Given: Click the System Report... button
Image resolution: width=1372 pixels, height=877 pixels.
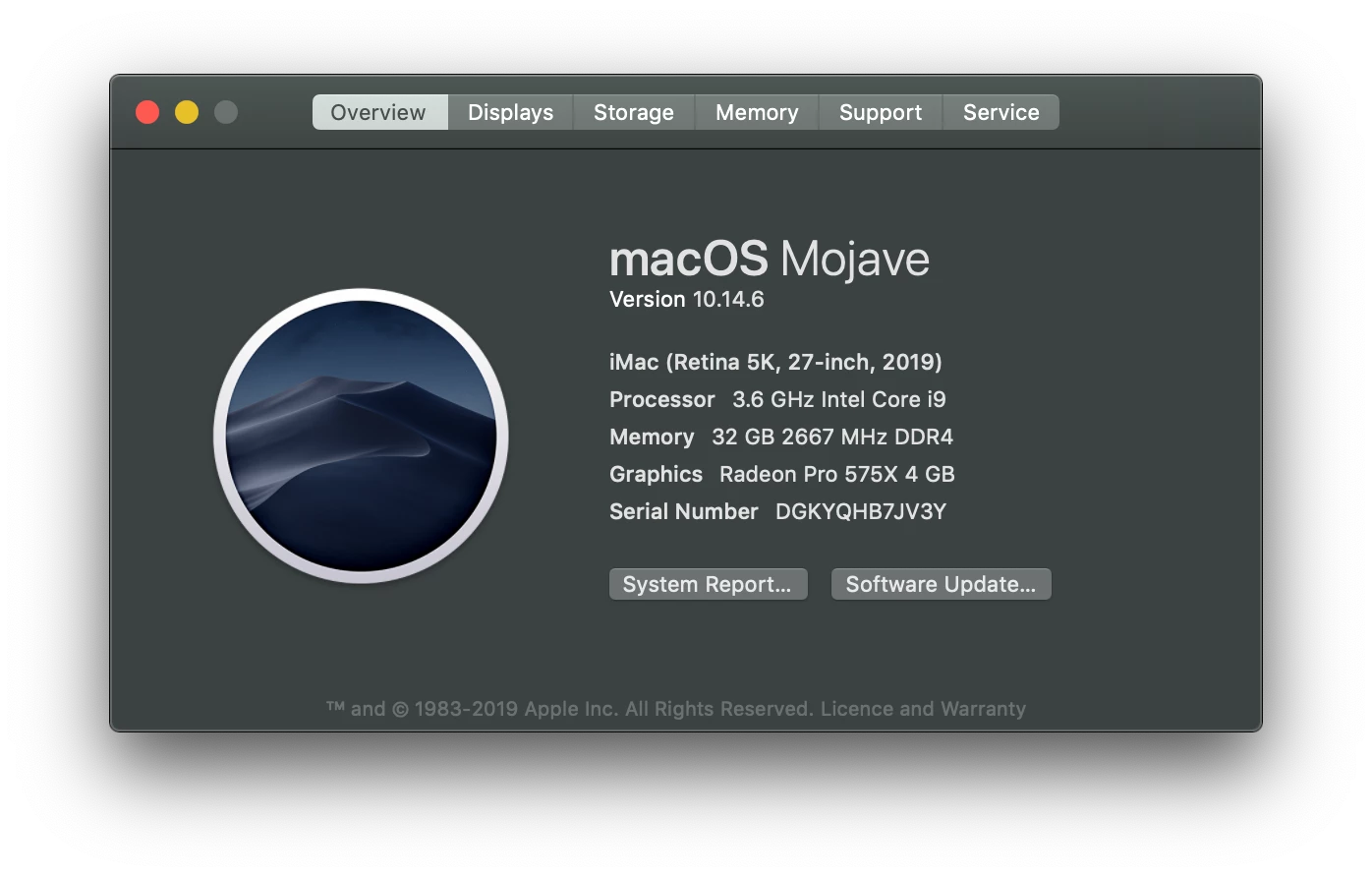Looking at the screenshot, I should point(708,584).
